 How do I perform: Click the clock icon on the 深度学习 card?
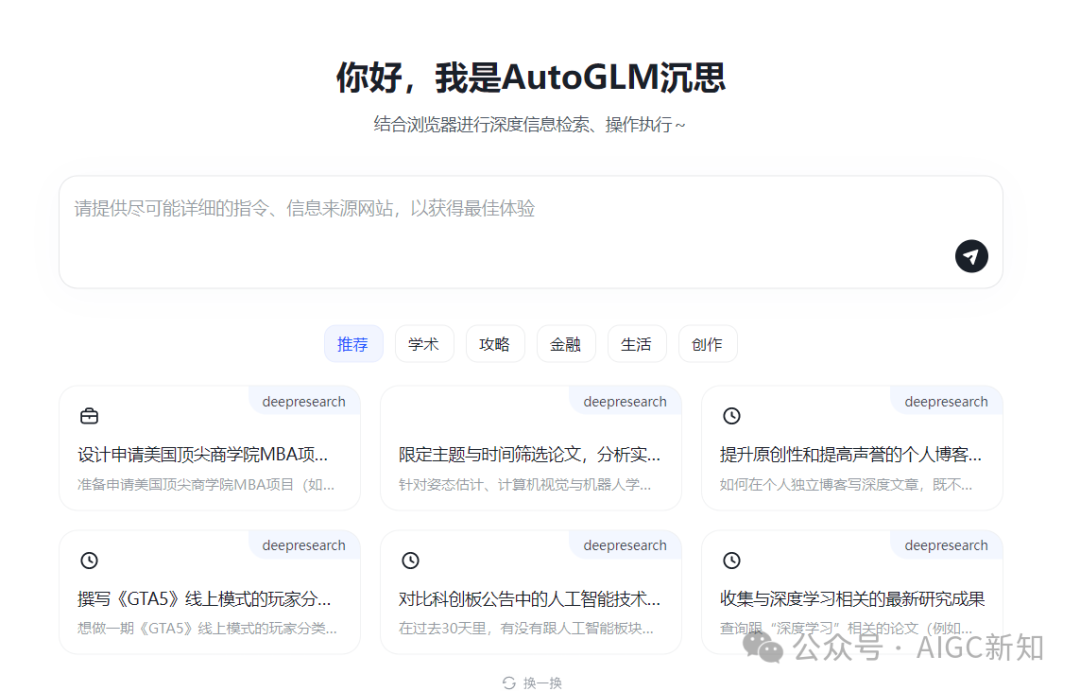[x=731, y=560]
